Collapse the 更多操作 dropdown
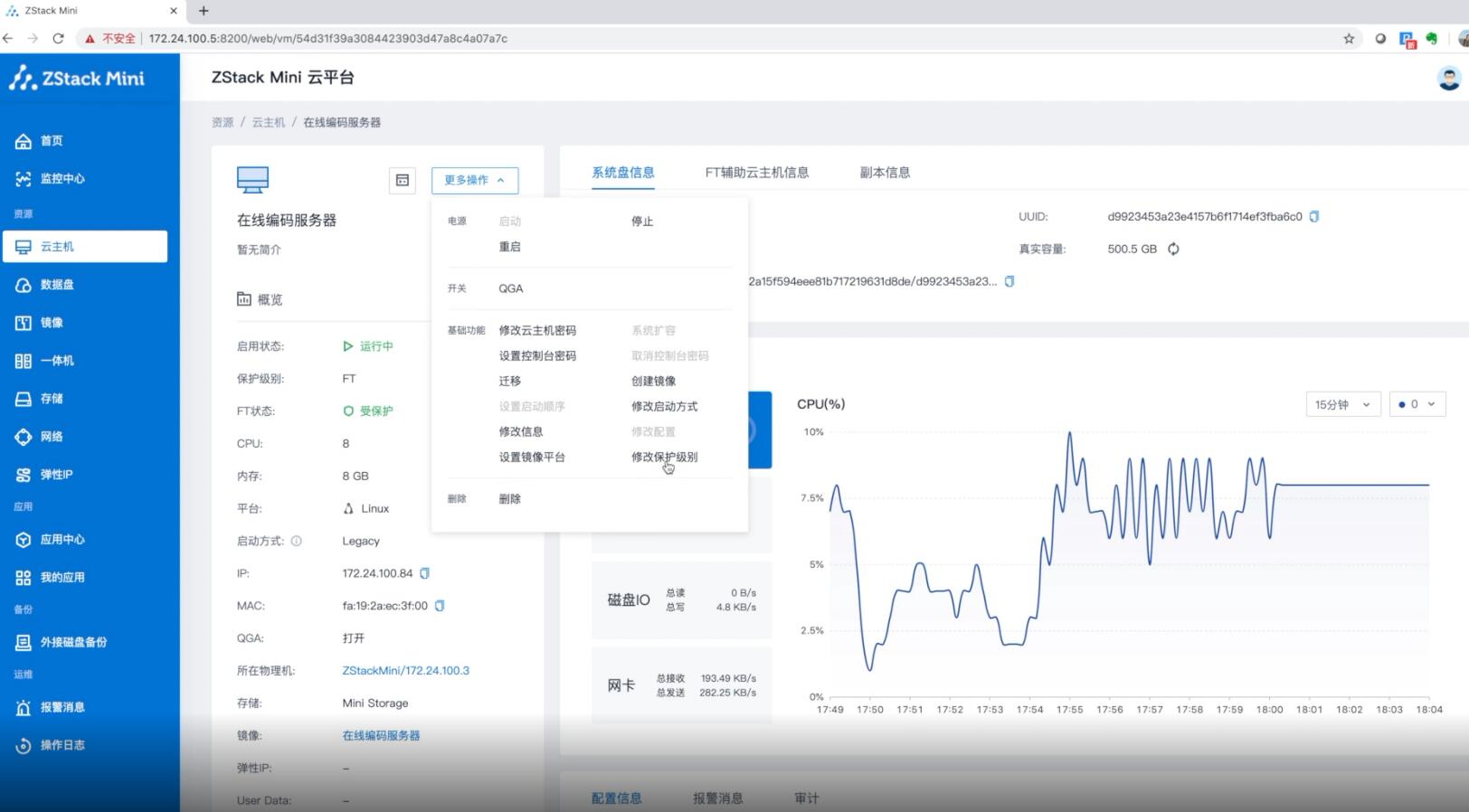This screenshot has height=812, width=1469. (x=475, y=180)
